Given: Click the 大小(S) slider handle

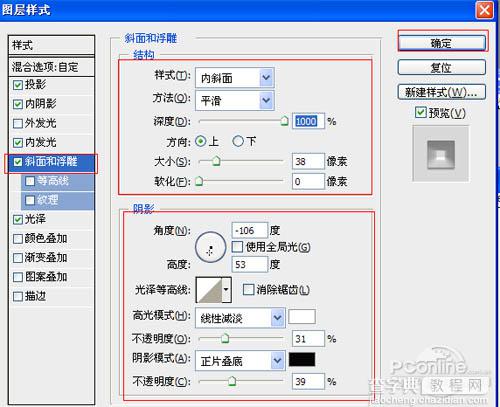Looking at the screenshot, I should [x=216, y=161].
